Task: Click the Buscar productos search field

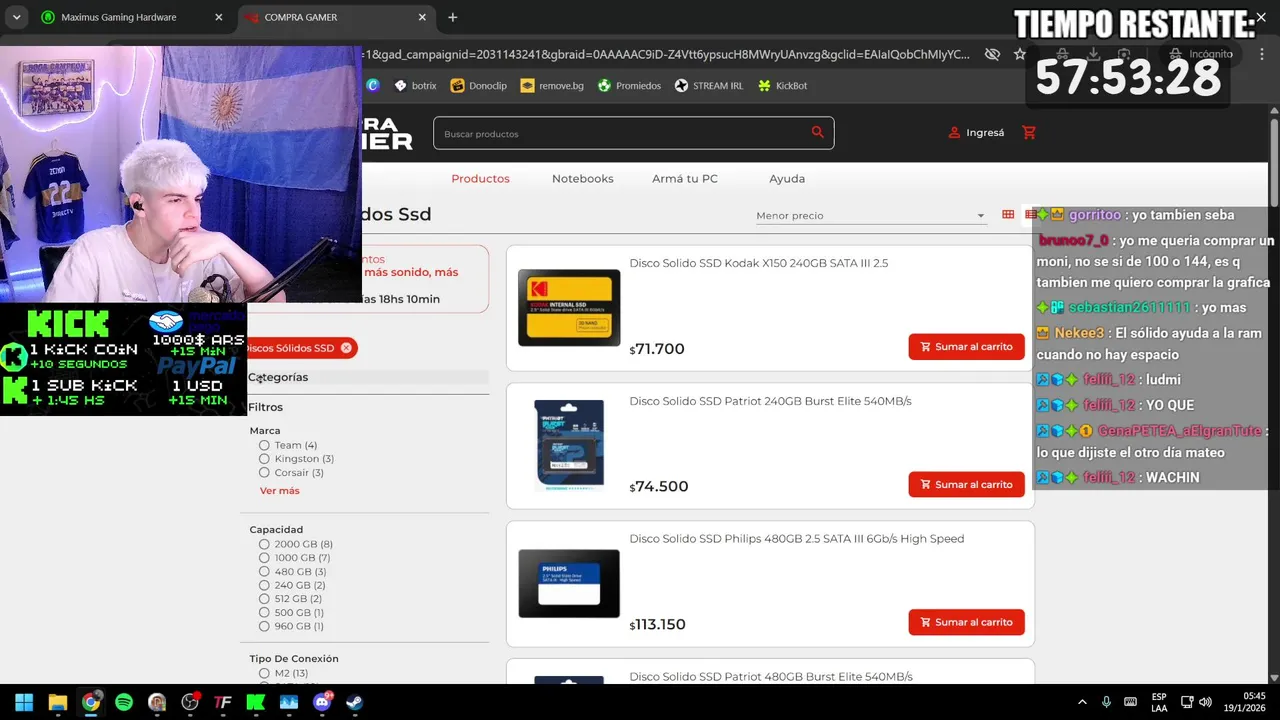Action: point(633,133)
